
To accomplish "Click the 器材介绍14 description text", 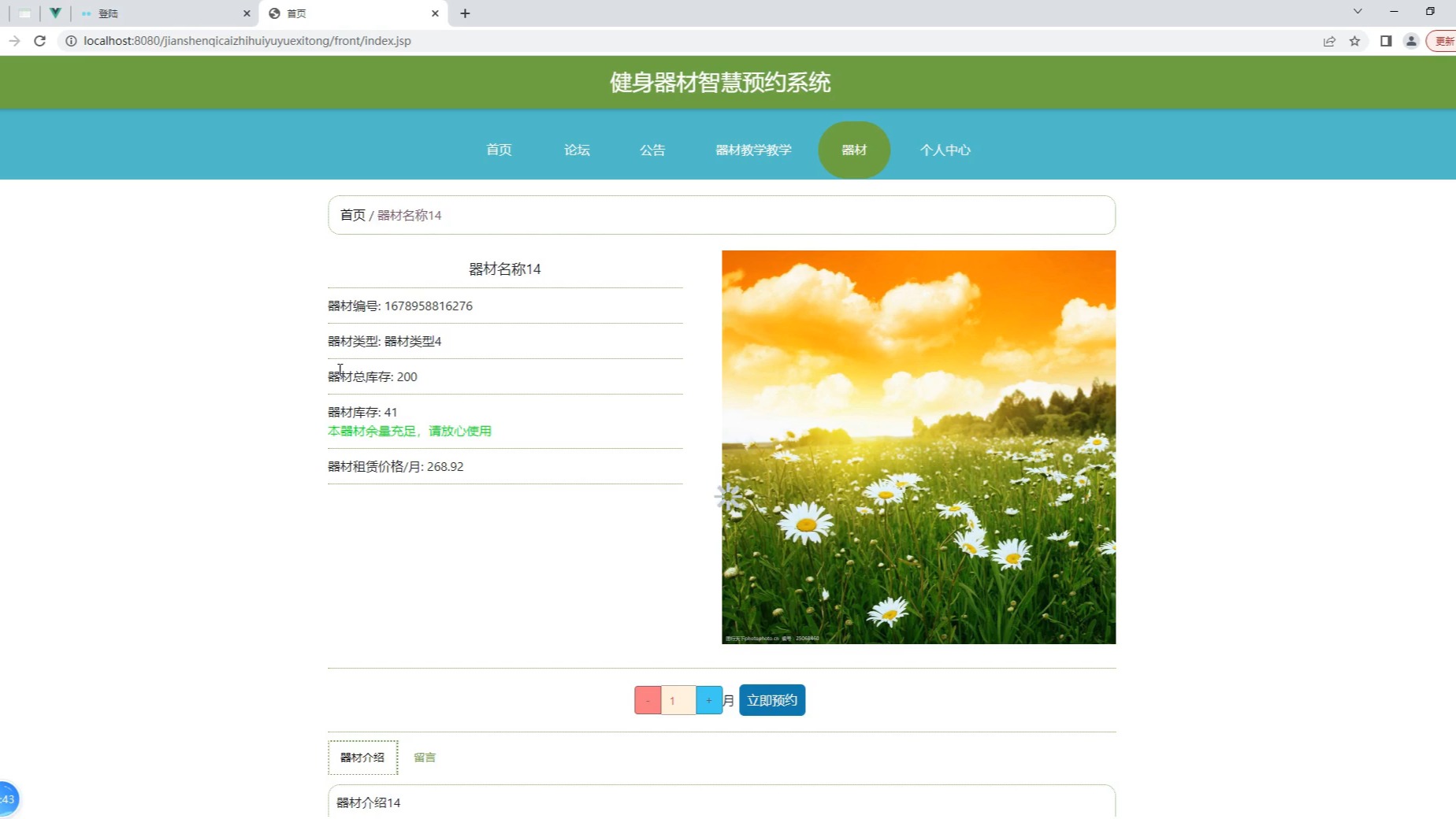I will point(368,802).
